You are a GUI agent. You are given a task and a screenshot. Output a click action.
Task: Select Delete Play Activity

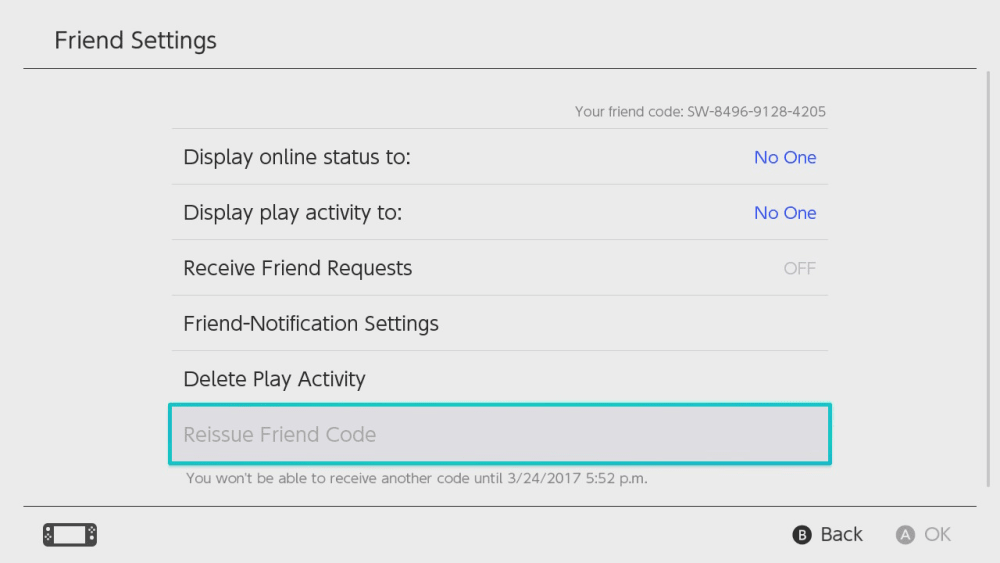tap(500, 379)
